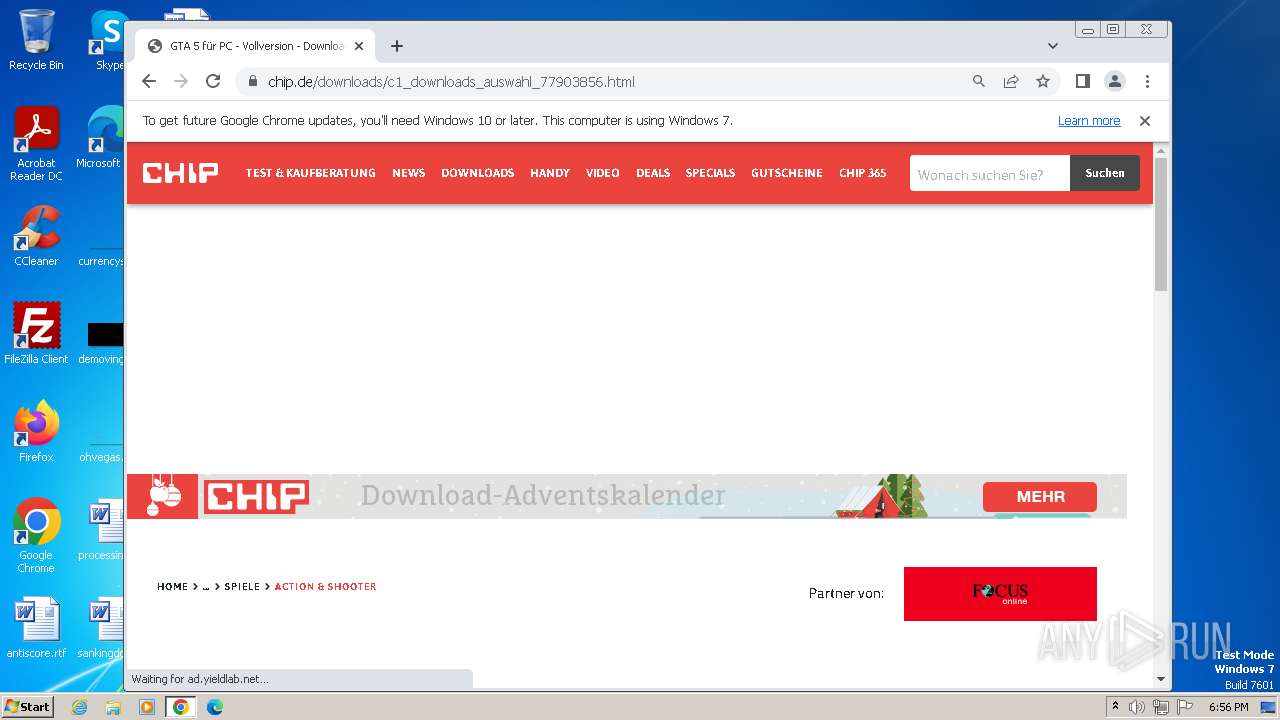Click the forward navigation arrow in Chrome
This screenshot has height=720, width=1280.
pos(181,81)
